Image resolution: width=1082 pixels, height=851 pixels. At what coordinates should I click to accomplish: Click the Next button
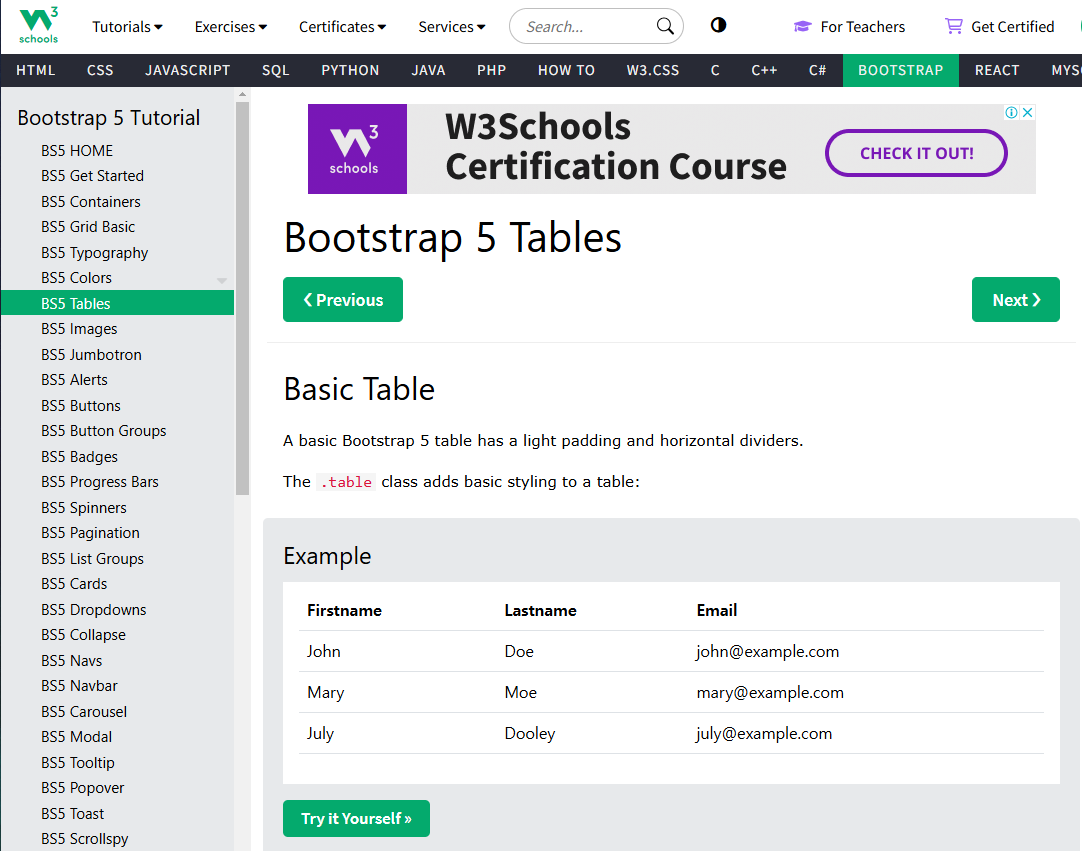[1016, 300]
